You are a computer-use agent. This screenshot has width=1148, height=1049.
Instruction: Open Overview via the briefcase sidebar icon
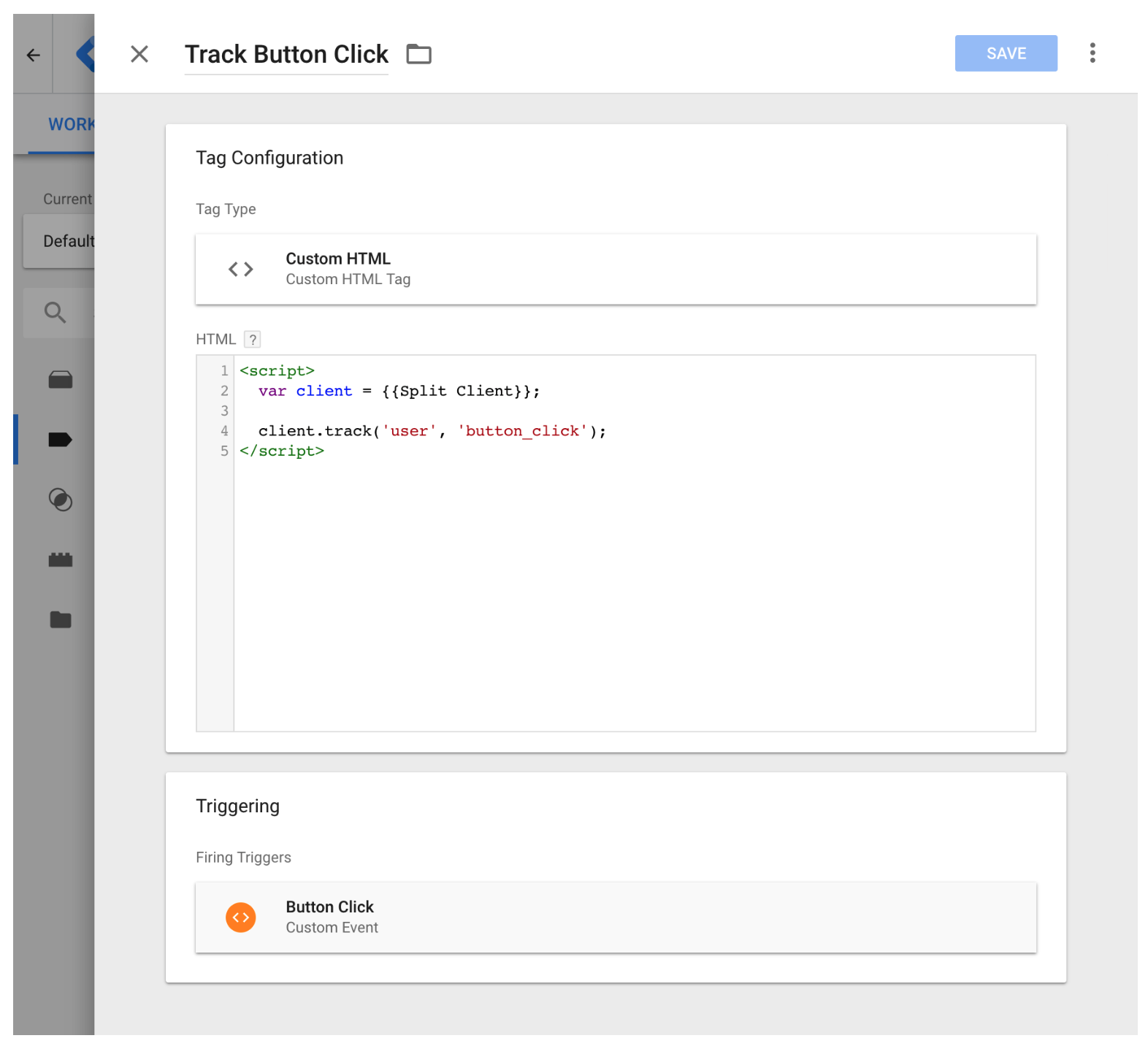coord(61,380)
